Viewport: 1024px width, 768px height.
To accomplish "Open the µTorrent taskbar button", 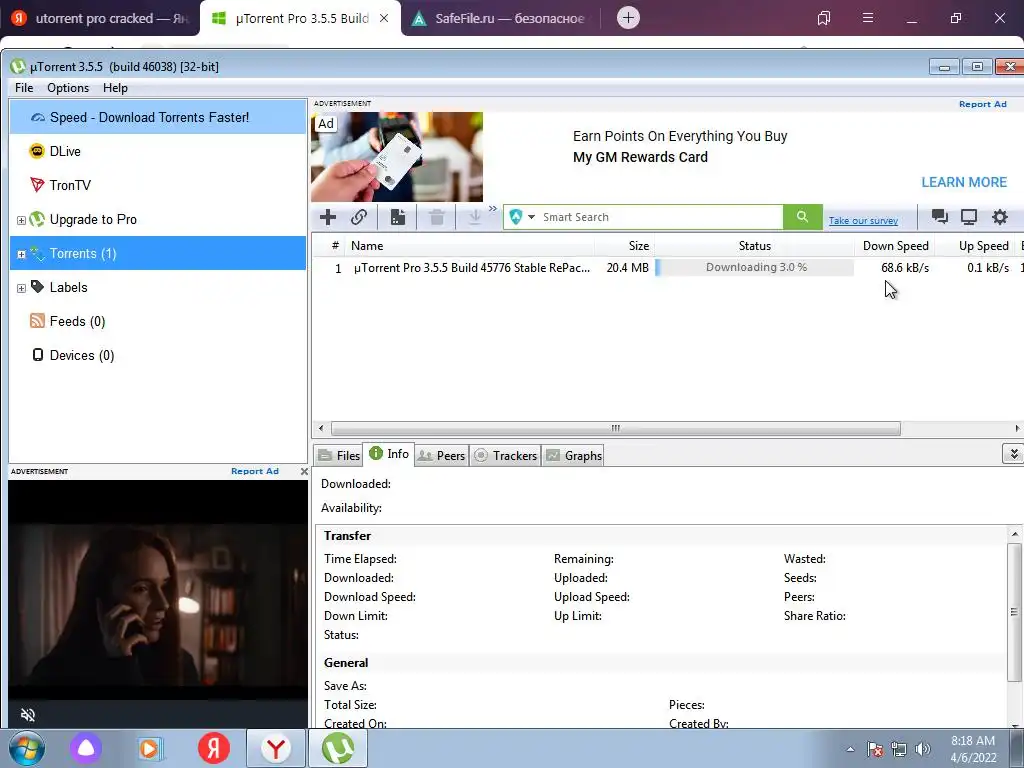I will click(338, 748).
